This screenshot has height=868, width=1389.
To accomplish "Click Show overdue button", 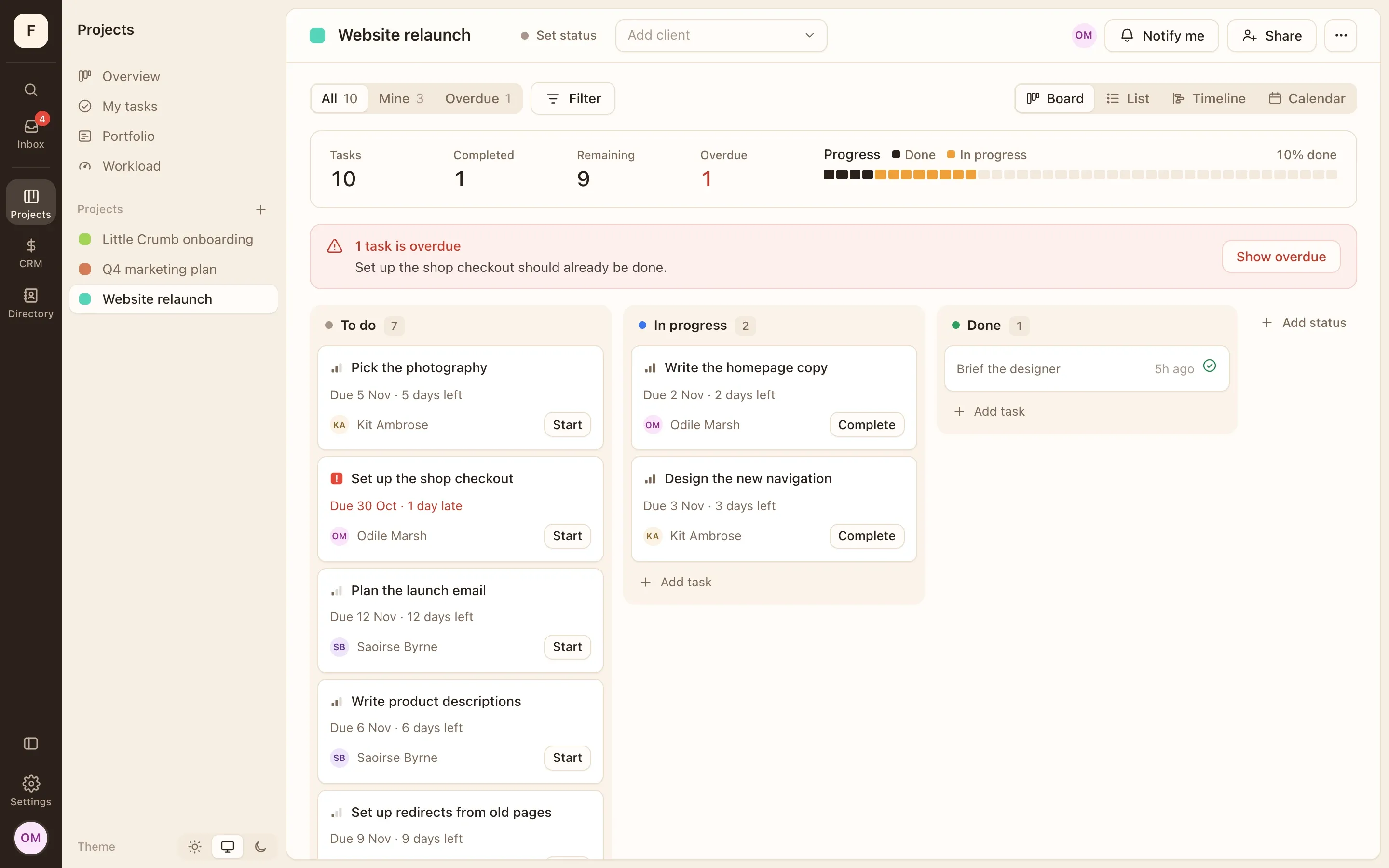I will coord(1280,257).
